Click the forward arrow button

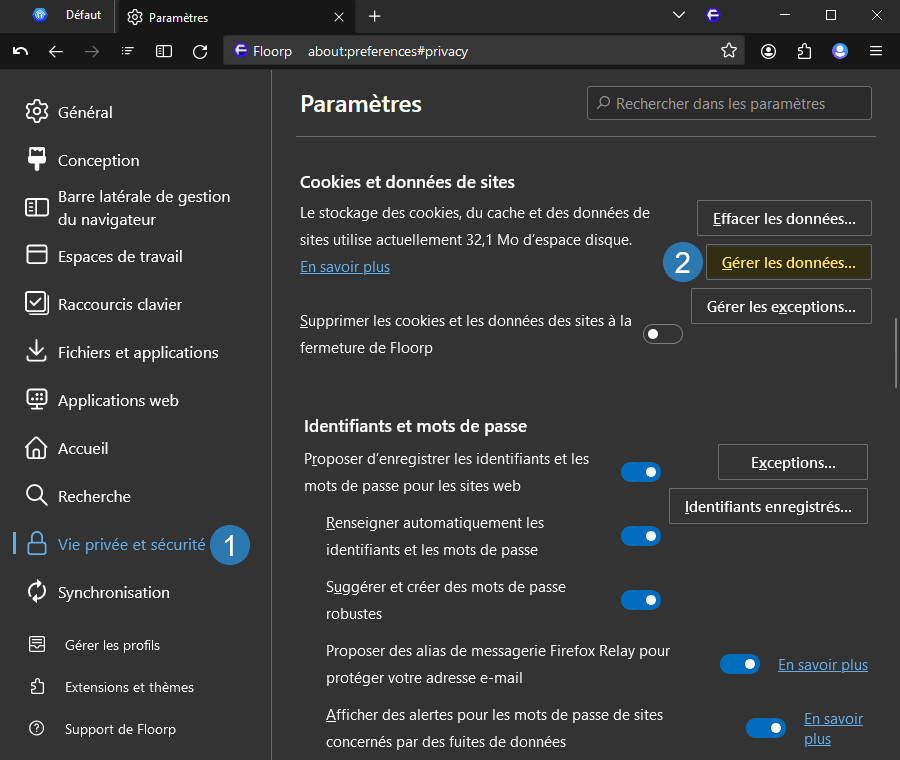click(x=92, y=52)
